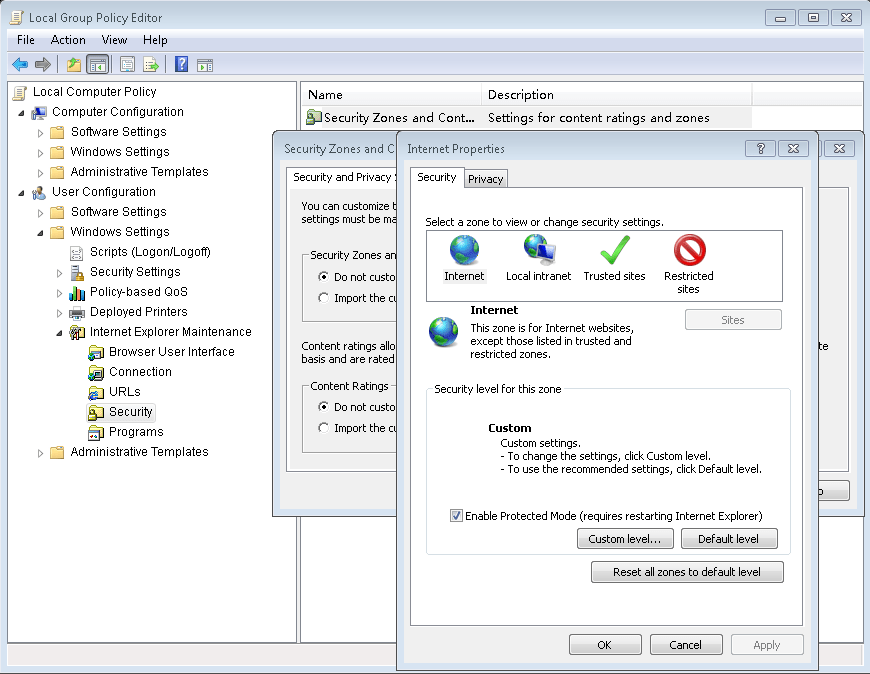Open the Help menu
Screen dimensions: 870x674
click(155, 40)
